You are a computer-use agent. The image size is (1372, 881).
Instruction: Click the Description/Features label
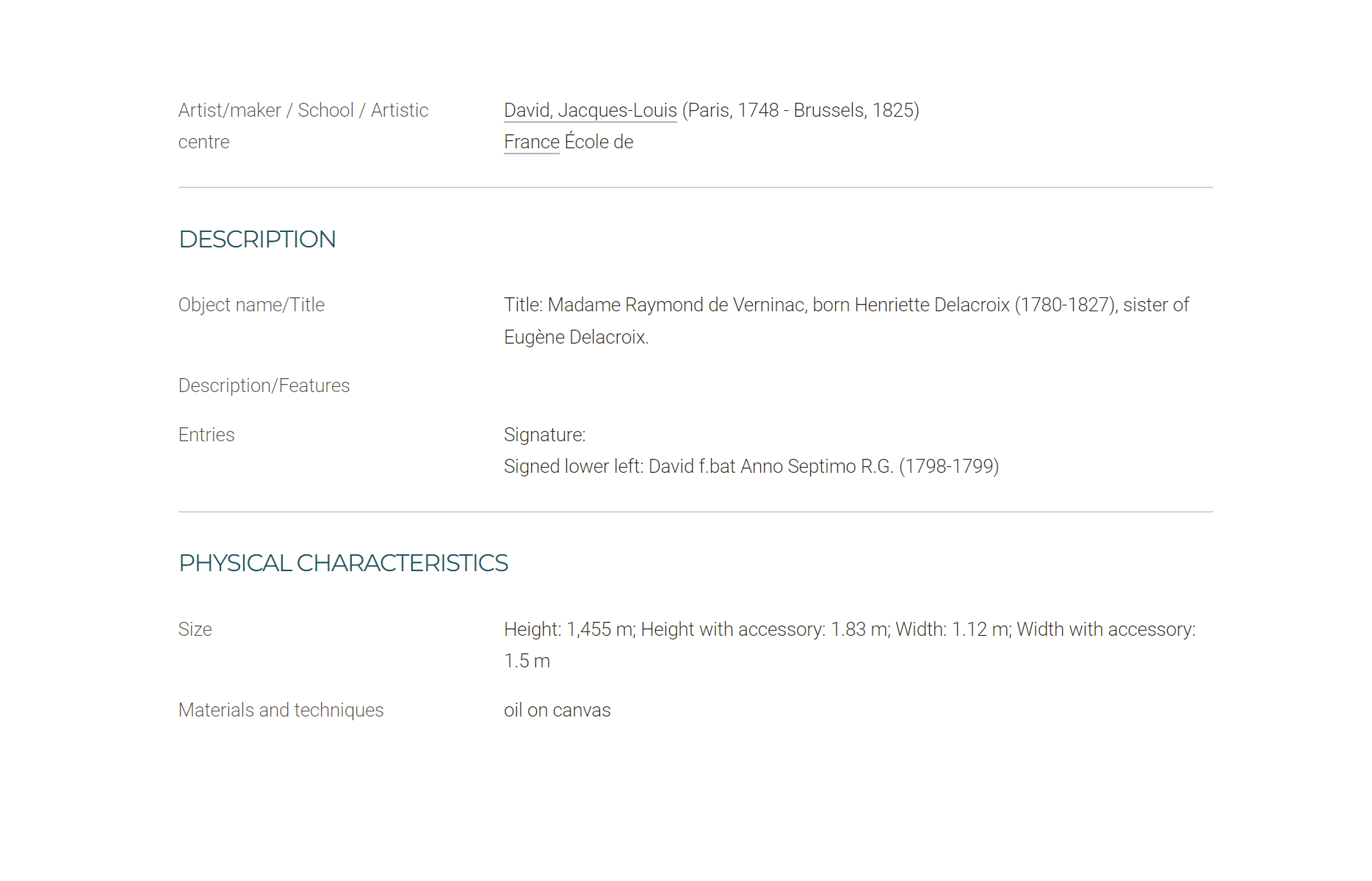pyautogui.click(x=264, y=385)
